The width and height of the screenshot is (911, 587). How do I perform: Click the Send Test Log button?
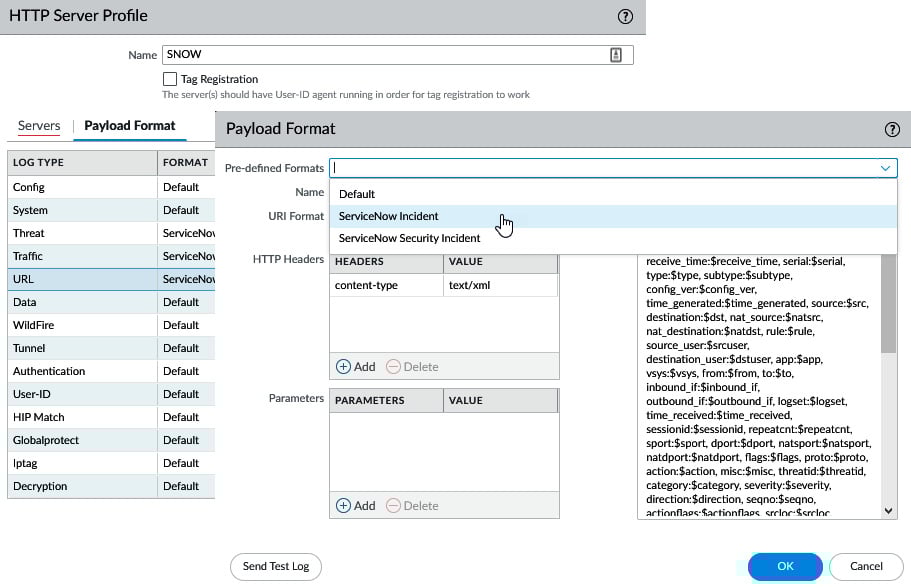pos(276,567)
